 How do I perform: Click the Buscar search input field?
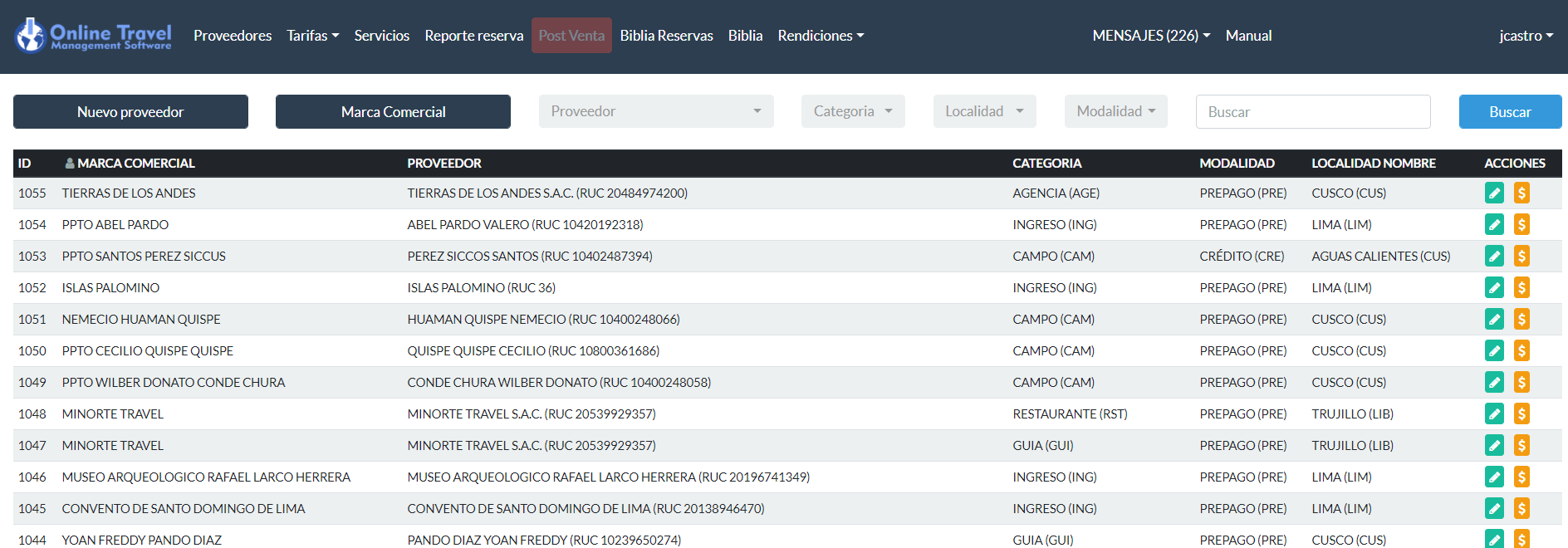click(x=1312, y=112)
